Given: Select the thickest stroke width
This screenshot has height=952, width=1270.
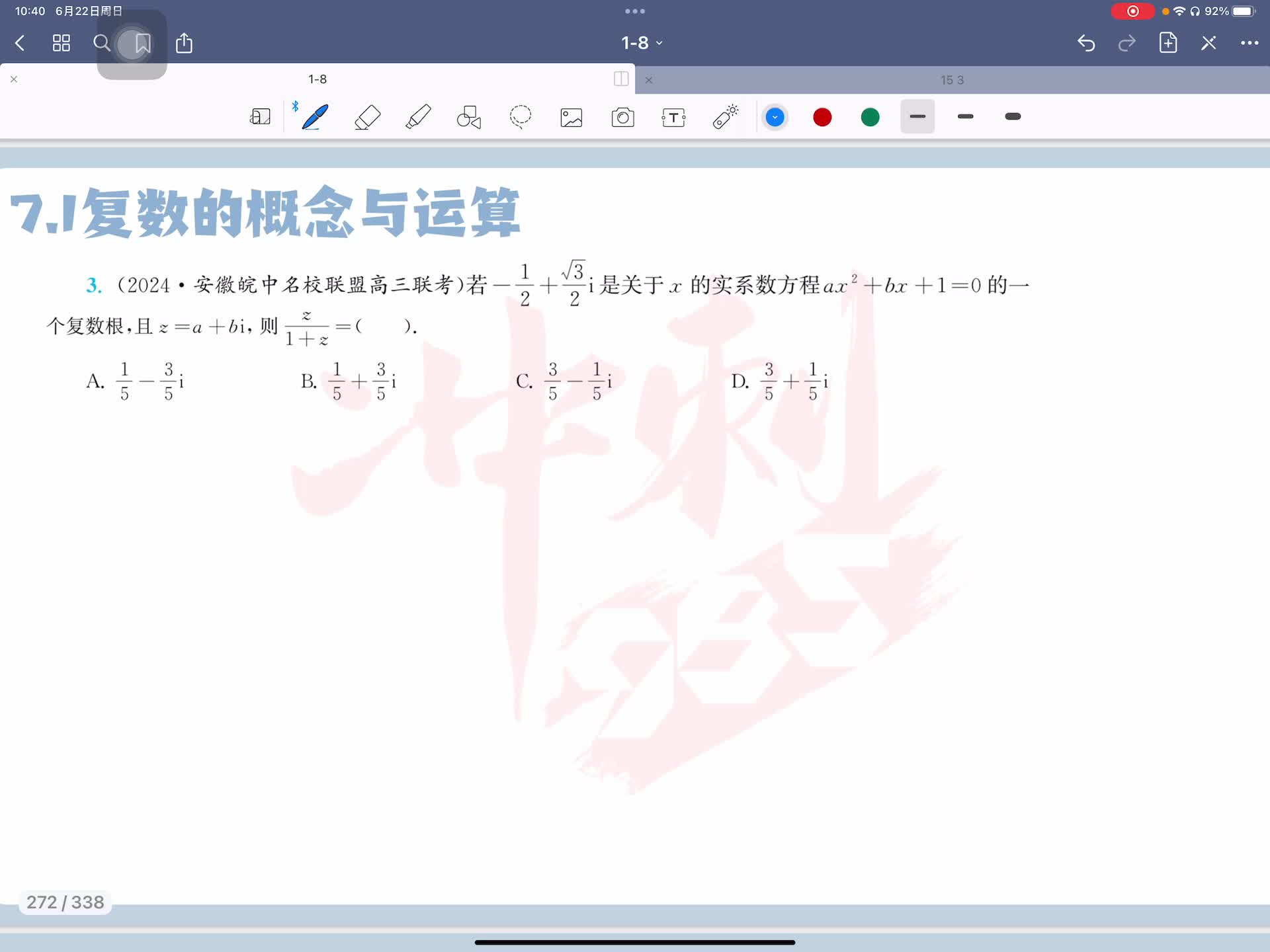Looking at the screenshot, I should [x=1013, y=117].
